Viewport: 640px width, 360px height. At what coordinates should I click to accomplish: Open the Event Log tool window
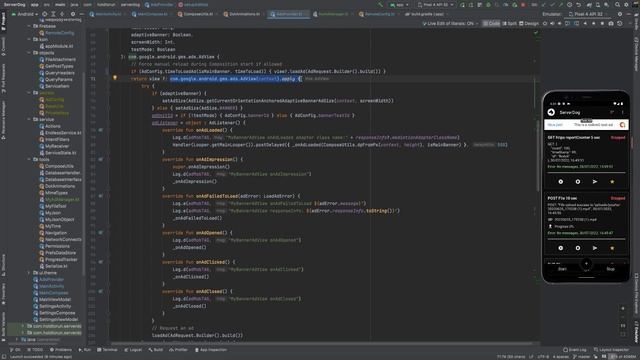575,350
